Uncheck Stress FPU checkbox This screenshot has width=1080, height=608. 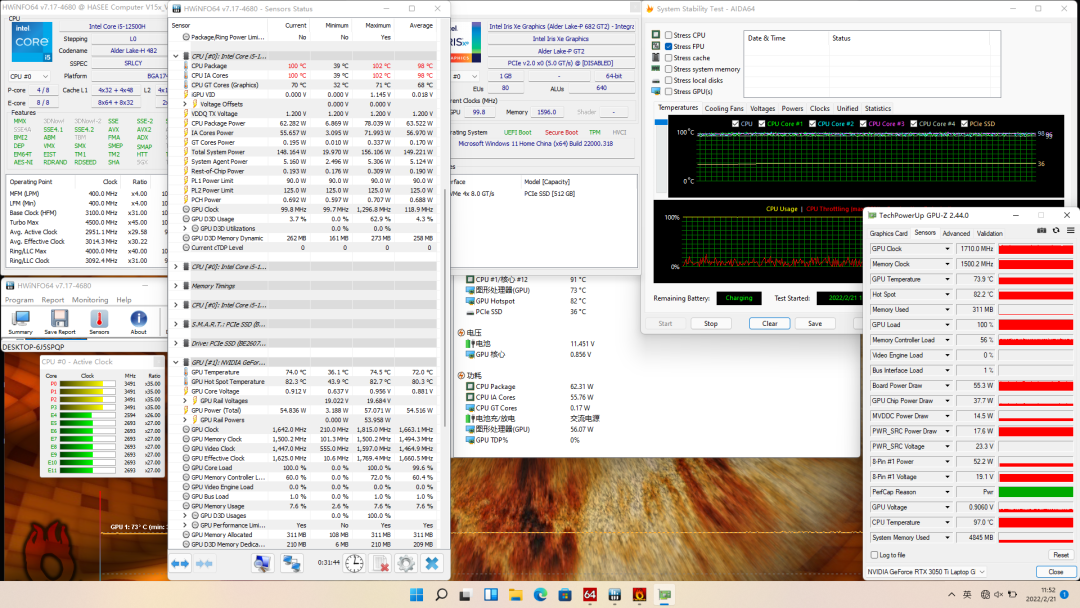668,46
